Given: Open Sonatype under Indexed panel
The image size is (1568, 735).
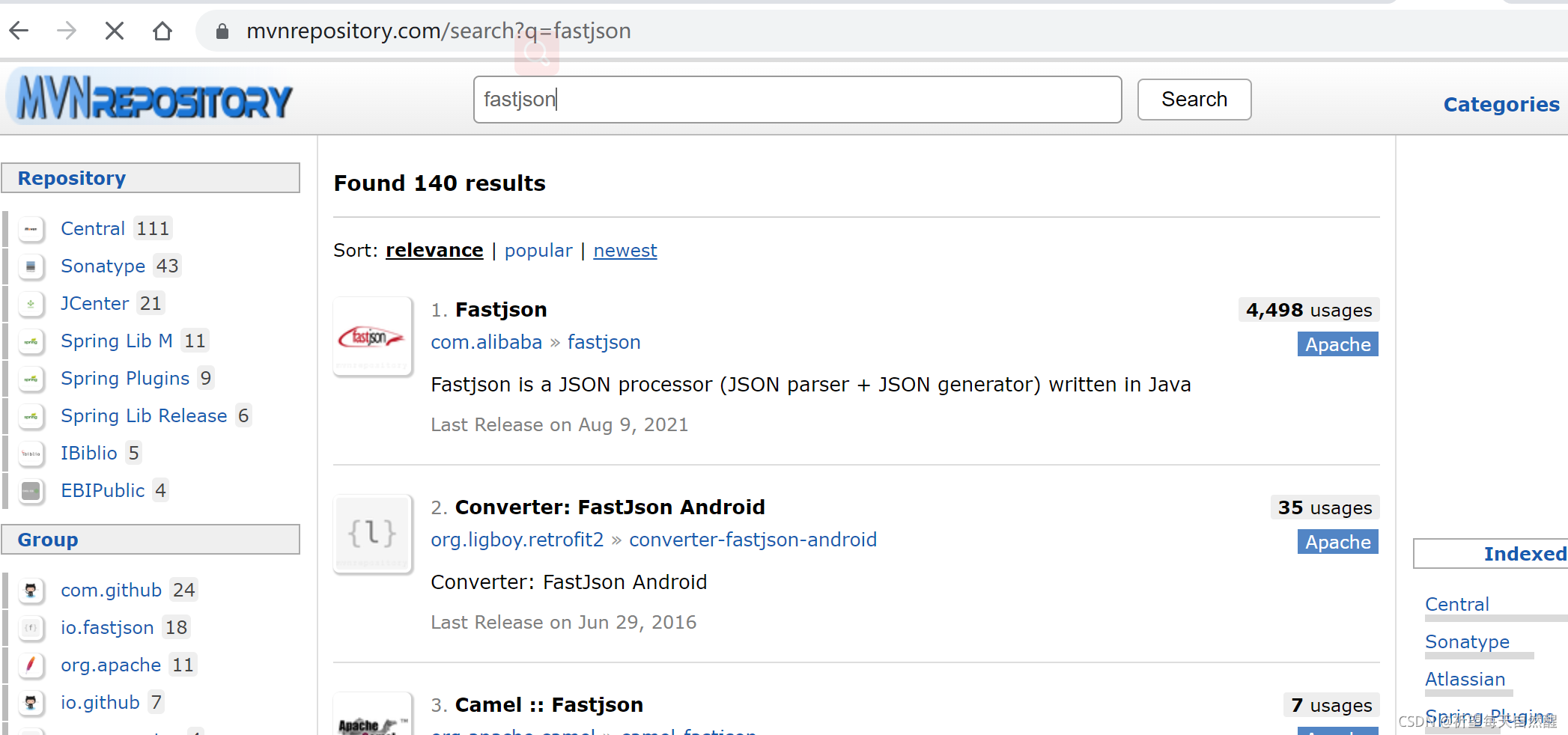Looking at the screenshot, I should (1467, 641).
